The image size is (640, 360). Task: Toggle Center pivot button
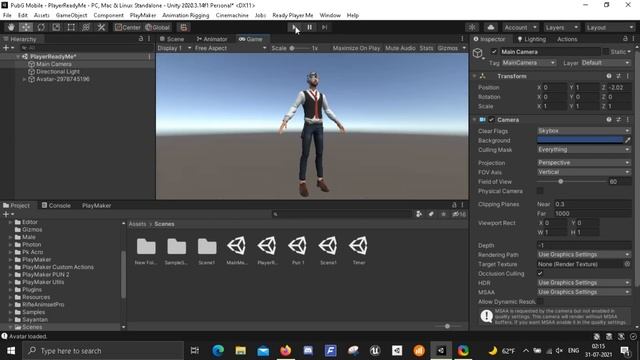[x=128, y=27]
